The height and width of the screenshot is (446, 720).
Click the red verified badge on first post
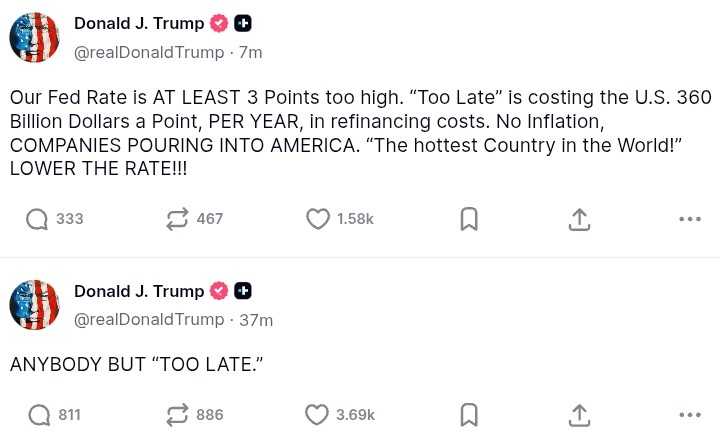pos(219,23)
